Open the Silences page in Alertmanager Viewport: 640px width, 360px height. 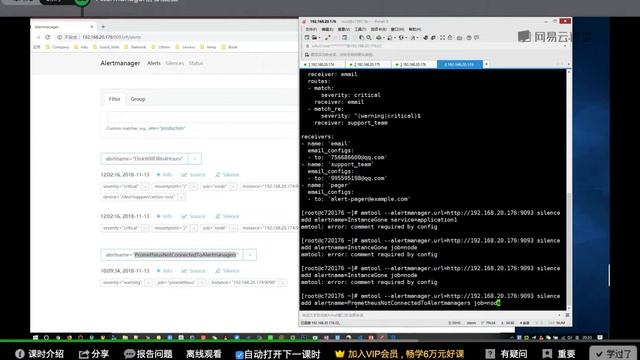point(175,63)
